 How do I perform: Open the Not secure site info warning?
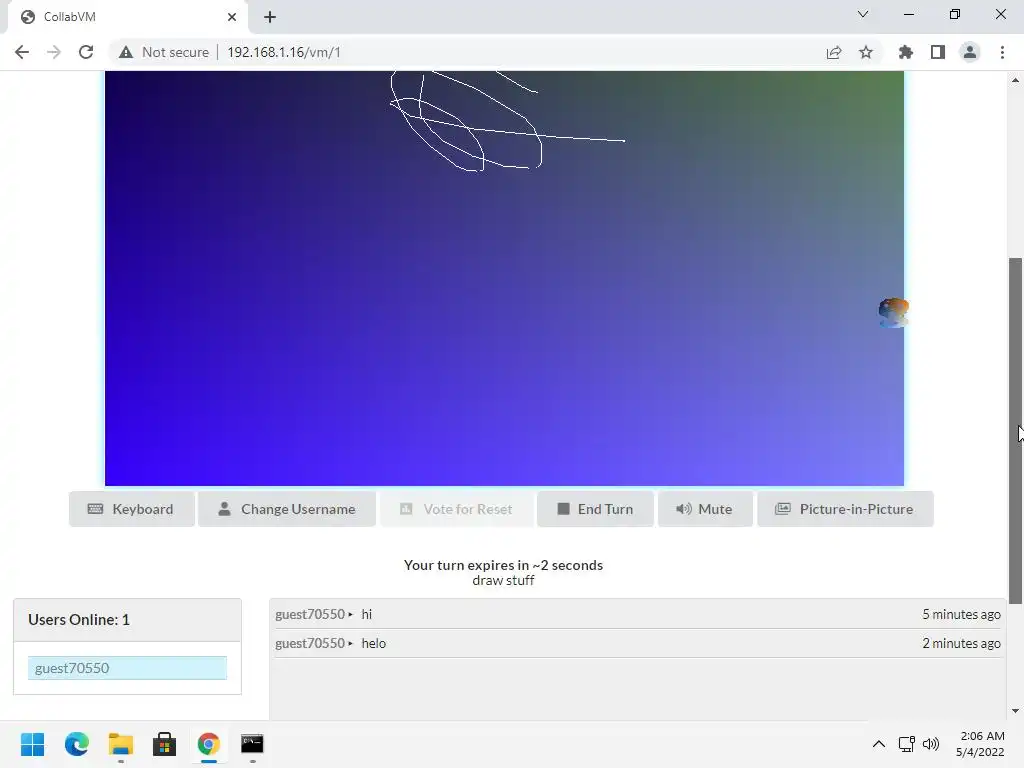click(x=164, y=52)
